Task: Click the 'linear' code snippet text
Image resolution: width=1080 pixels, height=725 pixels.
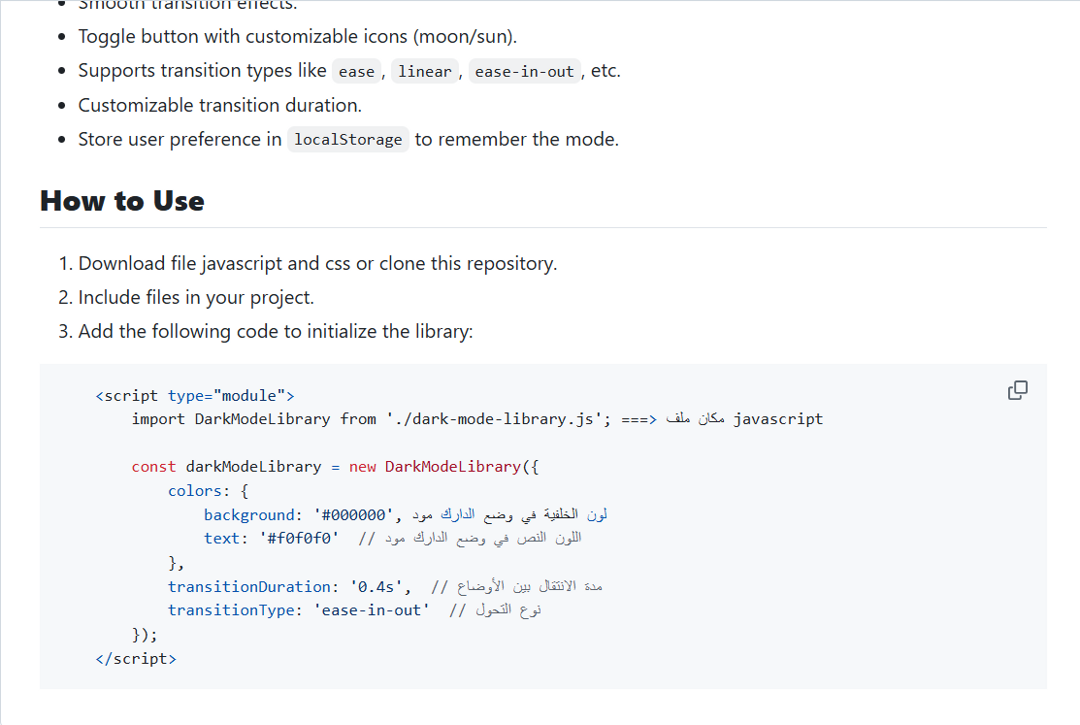Action: (x=424, y=70)
